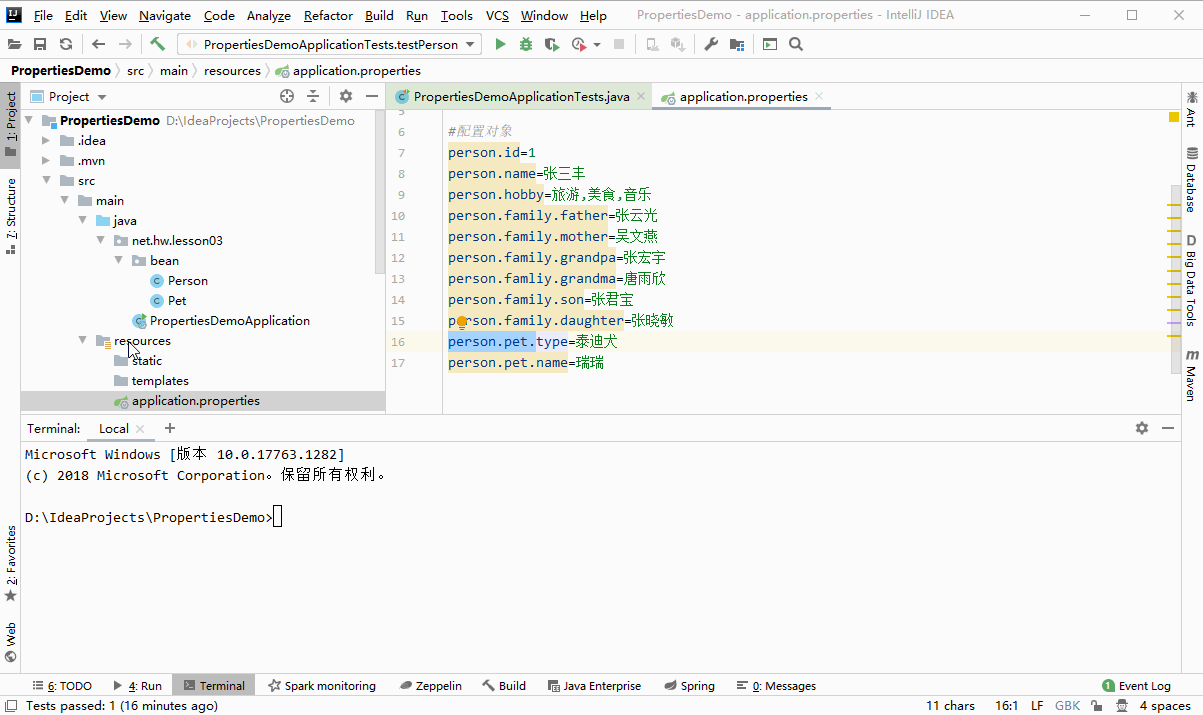
Task: Run the testPerson configuration with green play icon
Action: click(x=501, y=44)
